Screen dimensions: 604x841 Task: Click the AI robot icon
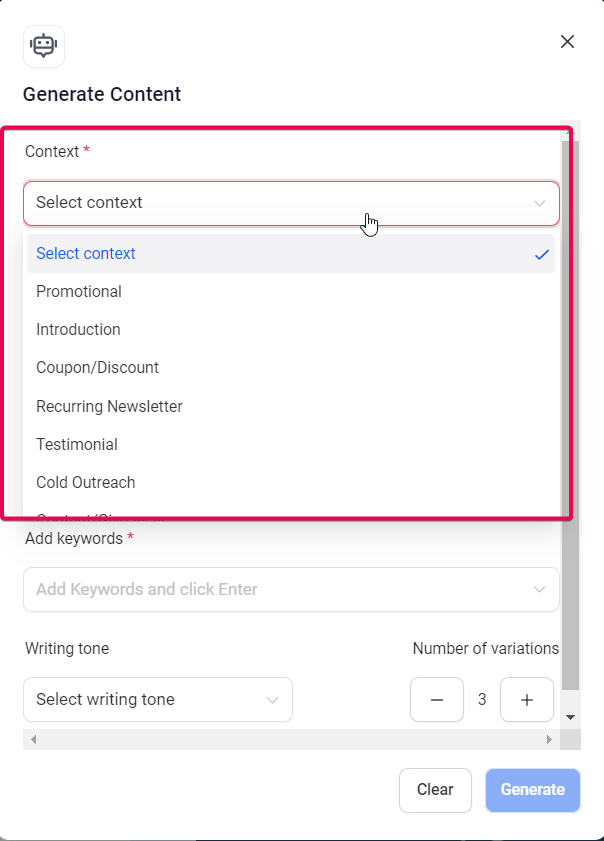click(x=44, y=46)
